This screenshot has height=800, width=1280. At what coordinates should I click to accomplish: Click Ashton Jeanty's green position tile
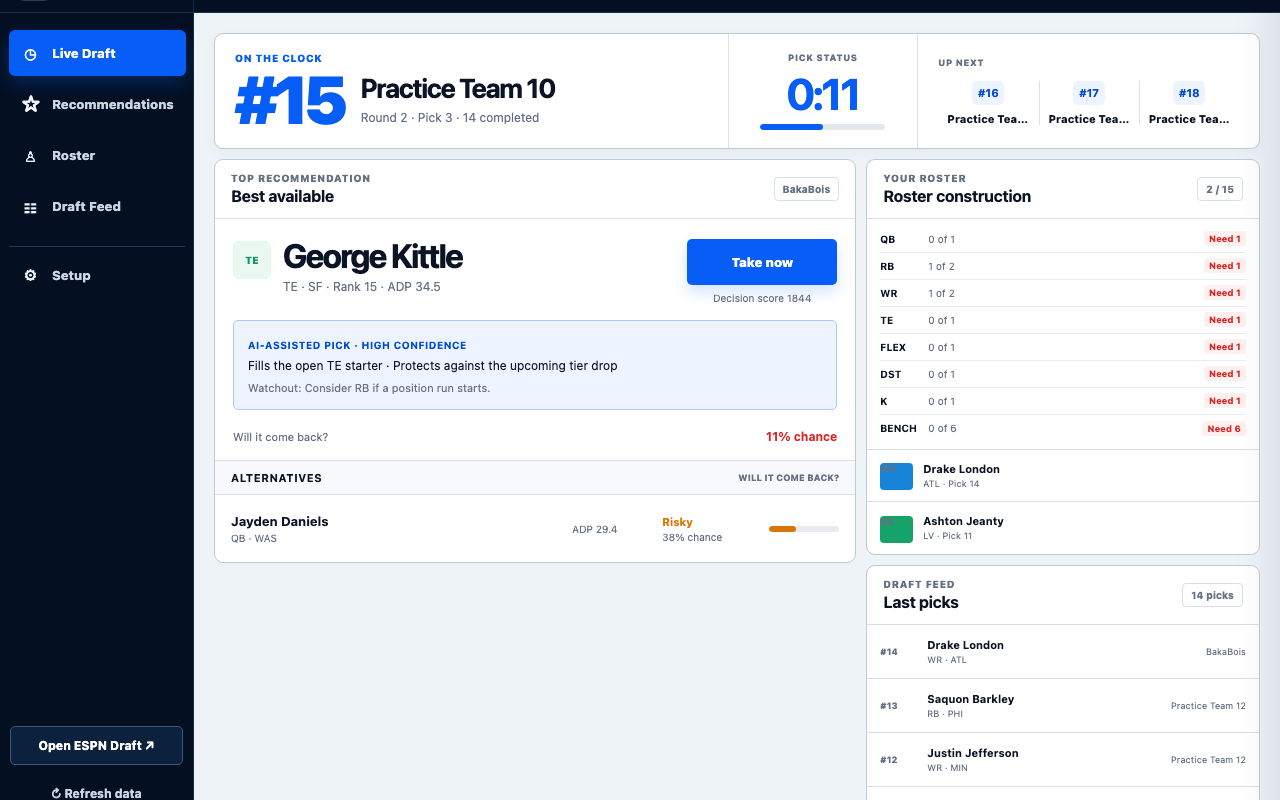click(897, 528)
